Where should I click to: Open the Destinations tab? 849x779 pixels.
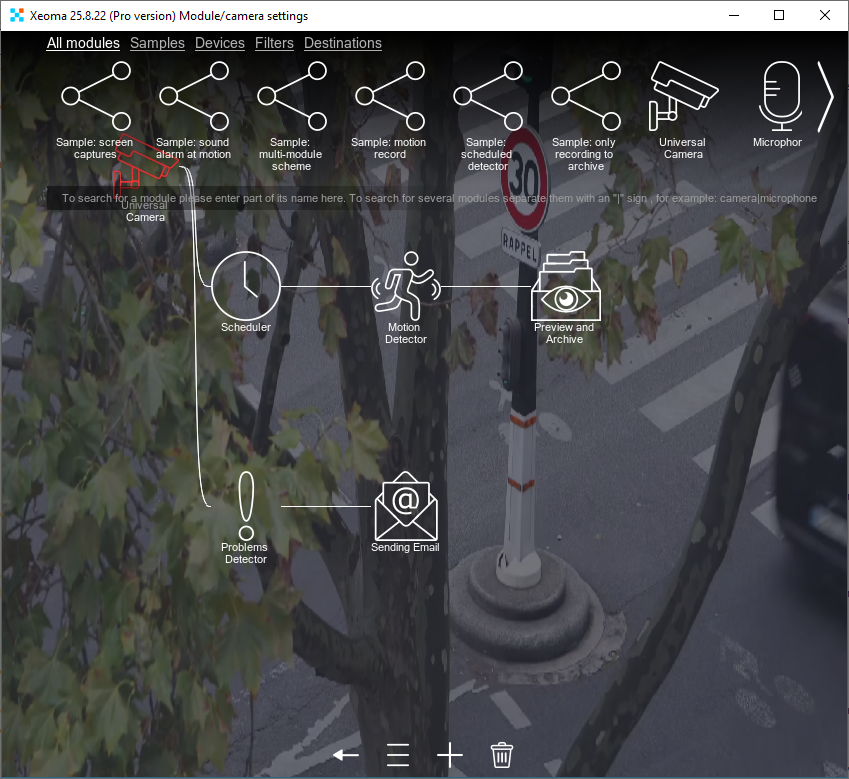pyautogui.click(x=342, y=43)
